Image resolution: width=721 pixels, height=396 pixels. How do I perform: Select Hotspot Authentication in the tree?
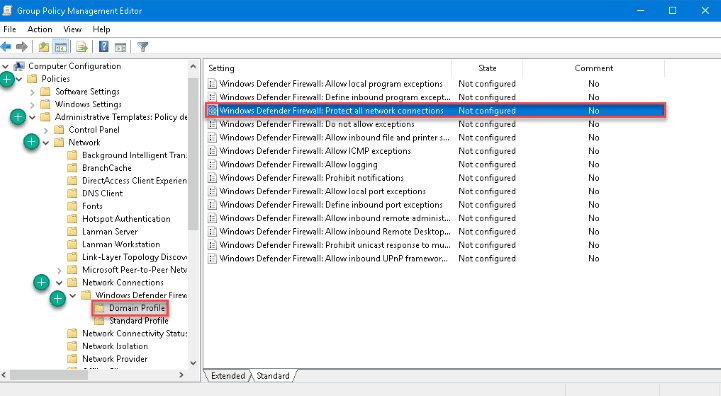click(x=126, y=219)
